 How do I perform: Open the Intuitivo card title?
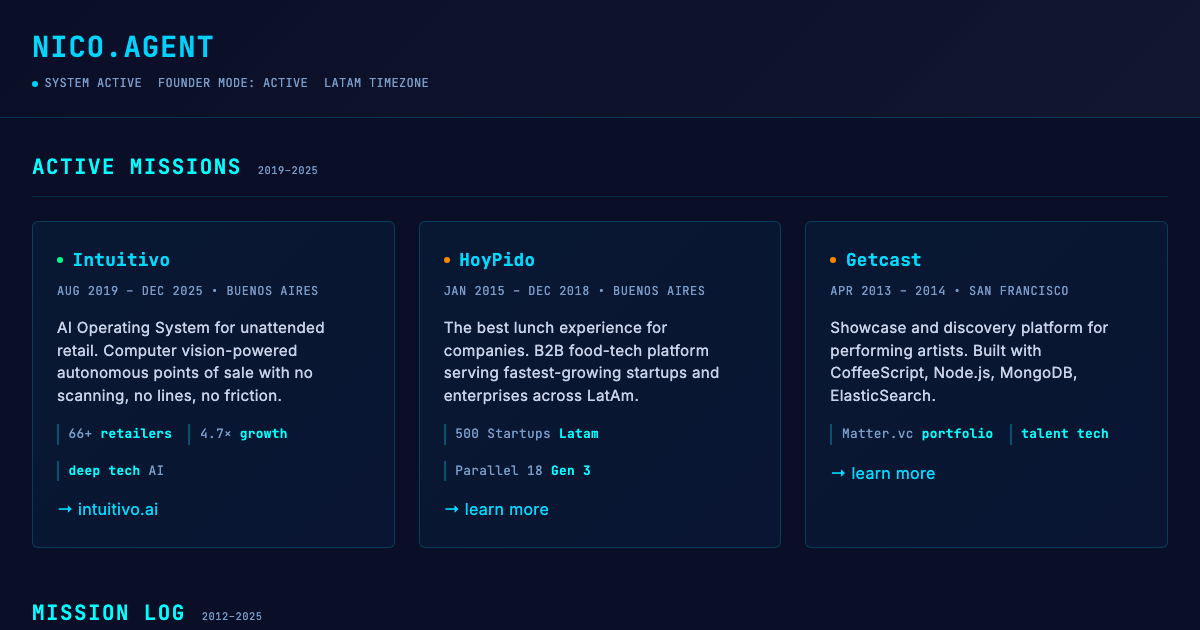point(121,260)
